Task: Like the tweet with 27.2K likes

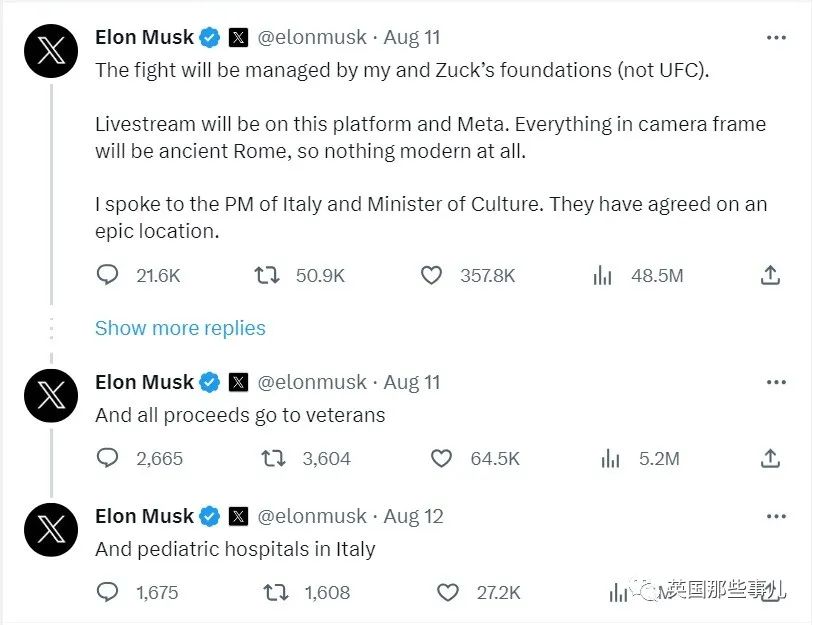Action: (447, 592)
